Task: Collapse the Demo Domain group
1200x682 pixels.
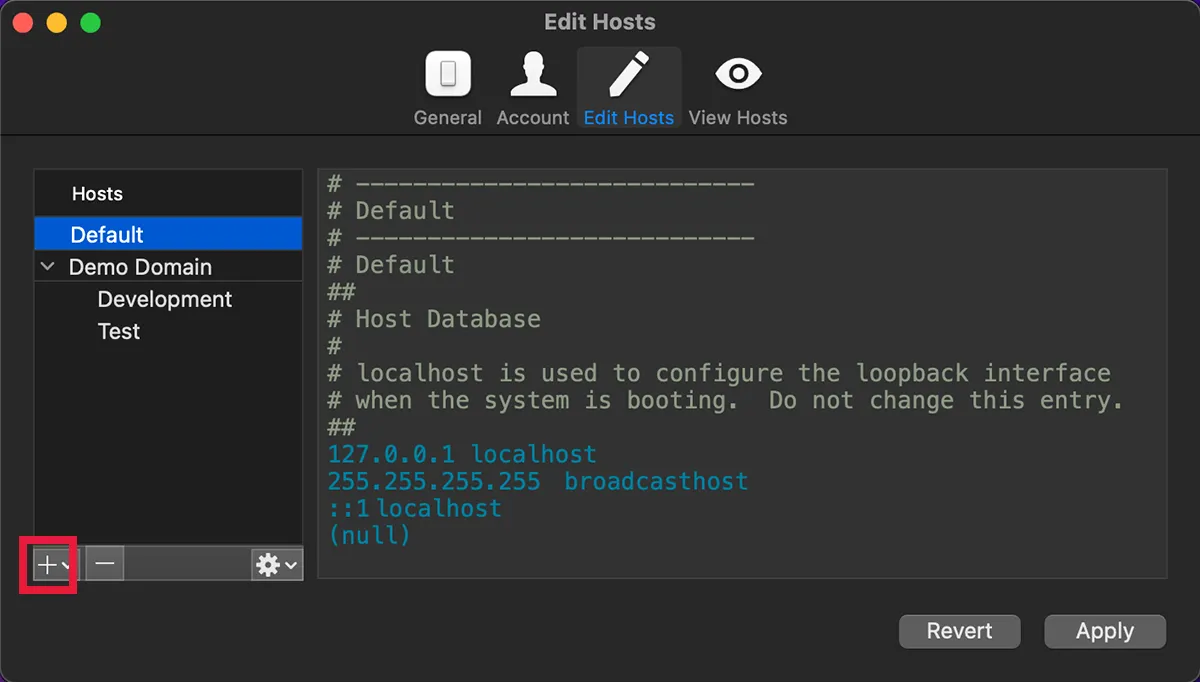Action: tap(47, 267)
